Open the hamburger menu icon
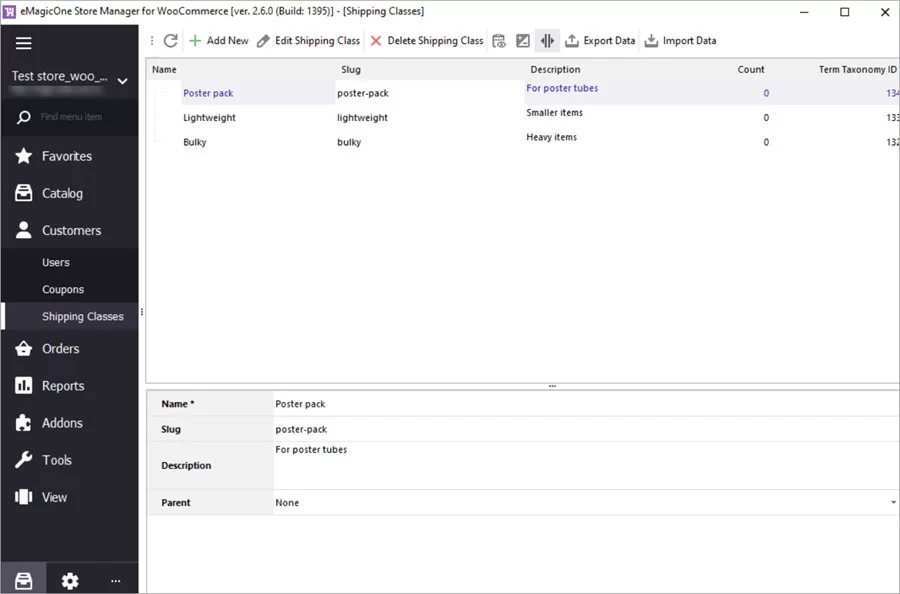 (x=24, y=42)
